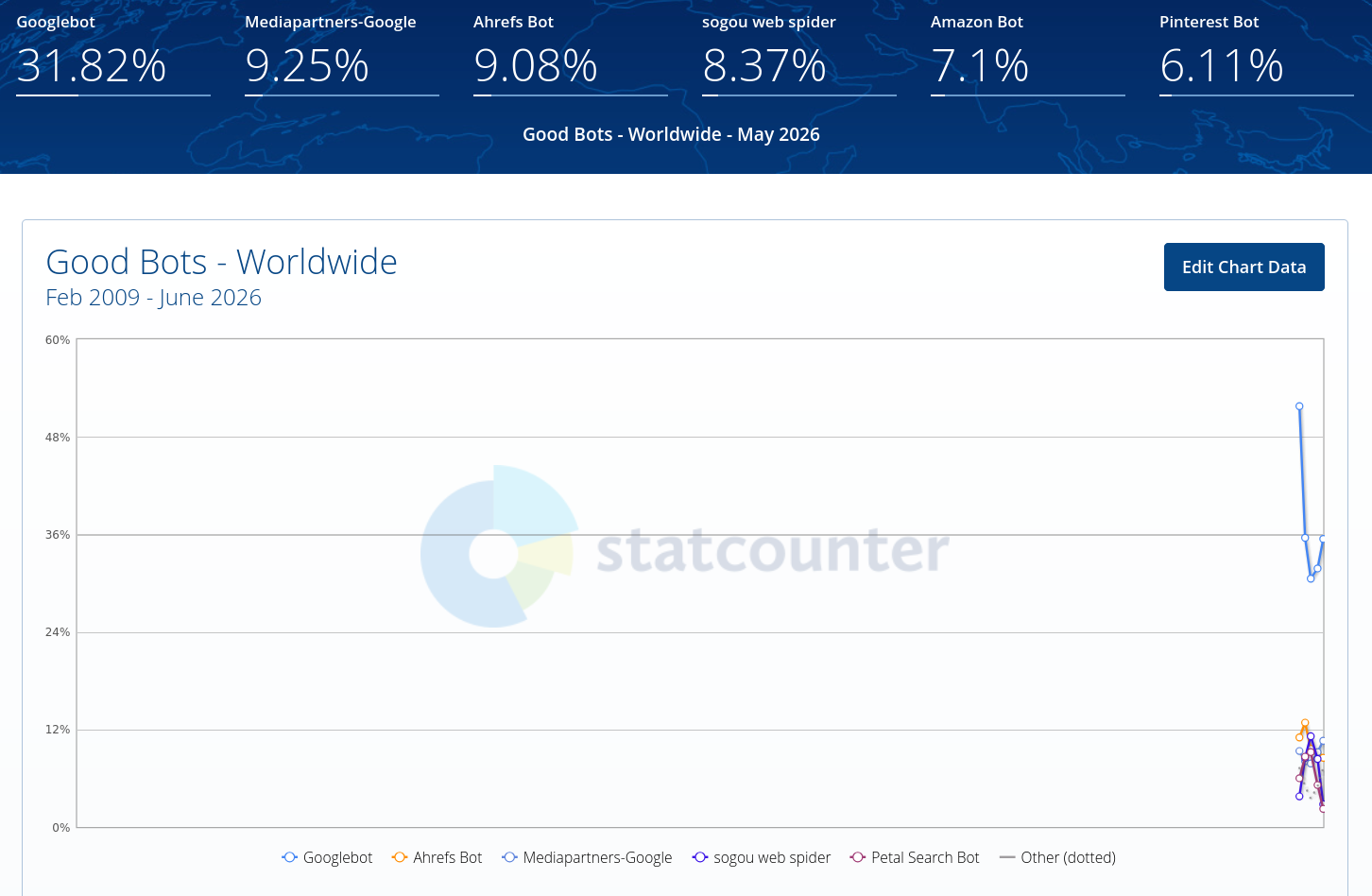Toggle the Other (dotted) legend marker
This screenshot has height=896, width=1372.
tap(1007, 857)
